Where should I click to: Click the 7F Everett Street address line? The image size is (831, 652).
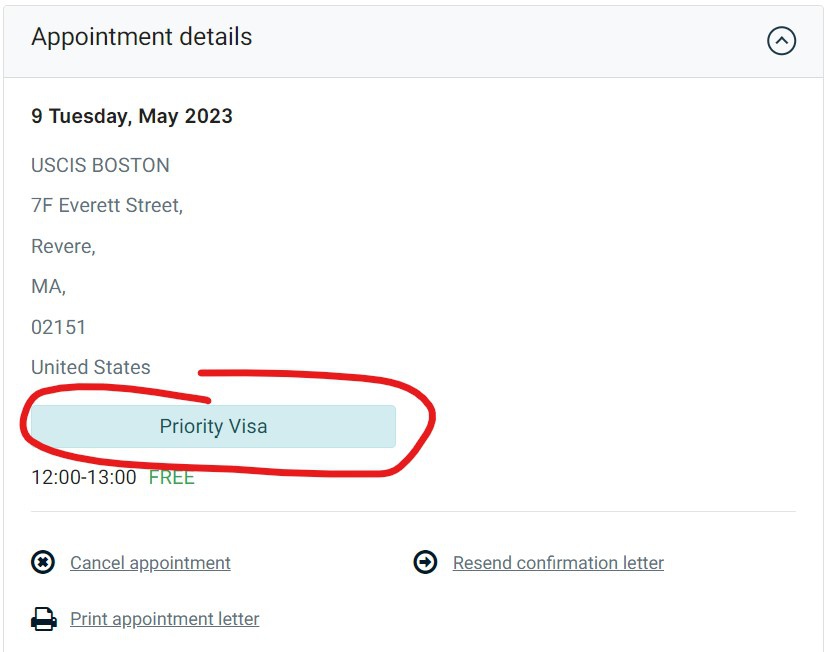(107, 206)
